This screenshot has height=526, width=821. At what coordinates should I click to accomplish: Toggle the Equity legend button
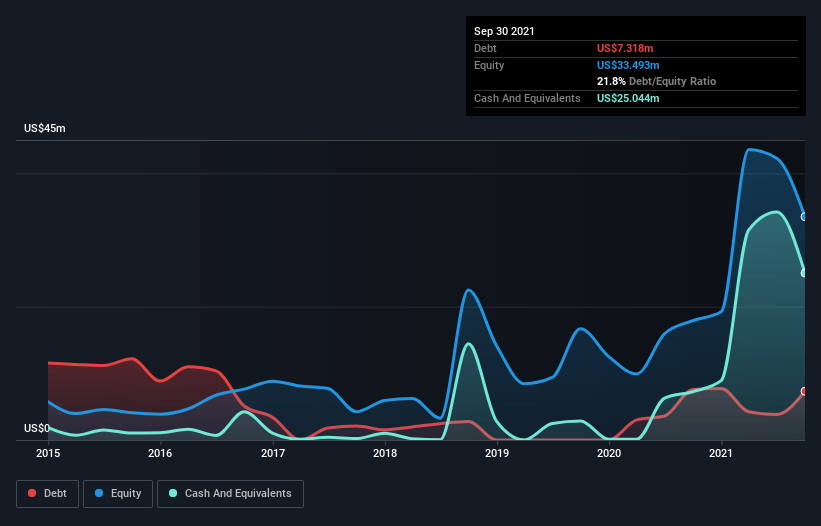point(118,494)
